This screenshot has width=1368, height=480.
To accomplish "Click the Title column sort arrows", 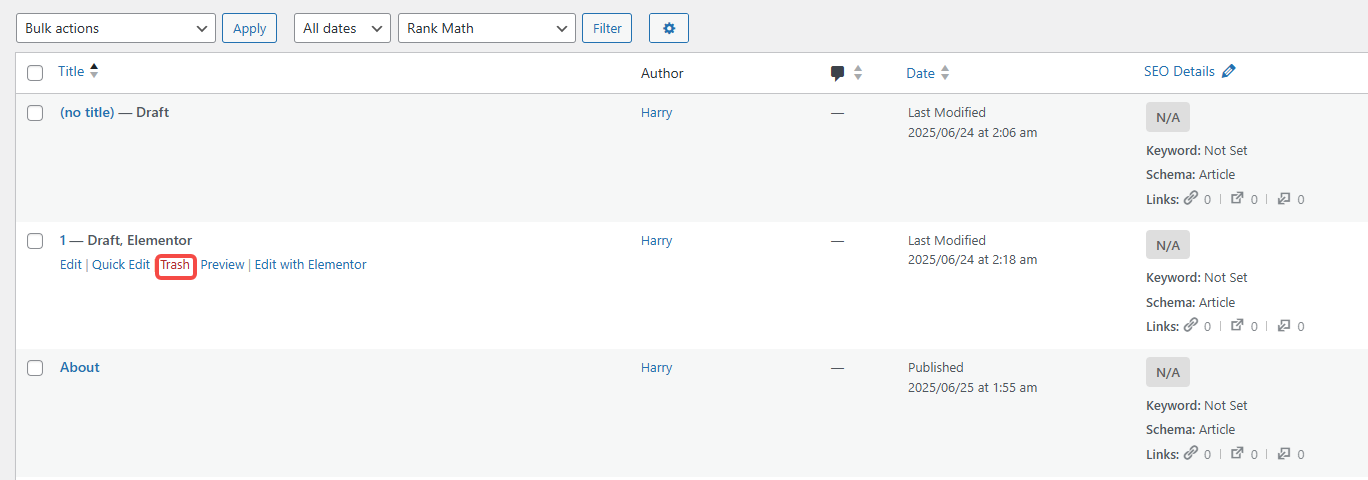I will click(x=94, y=71).
